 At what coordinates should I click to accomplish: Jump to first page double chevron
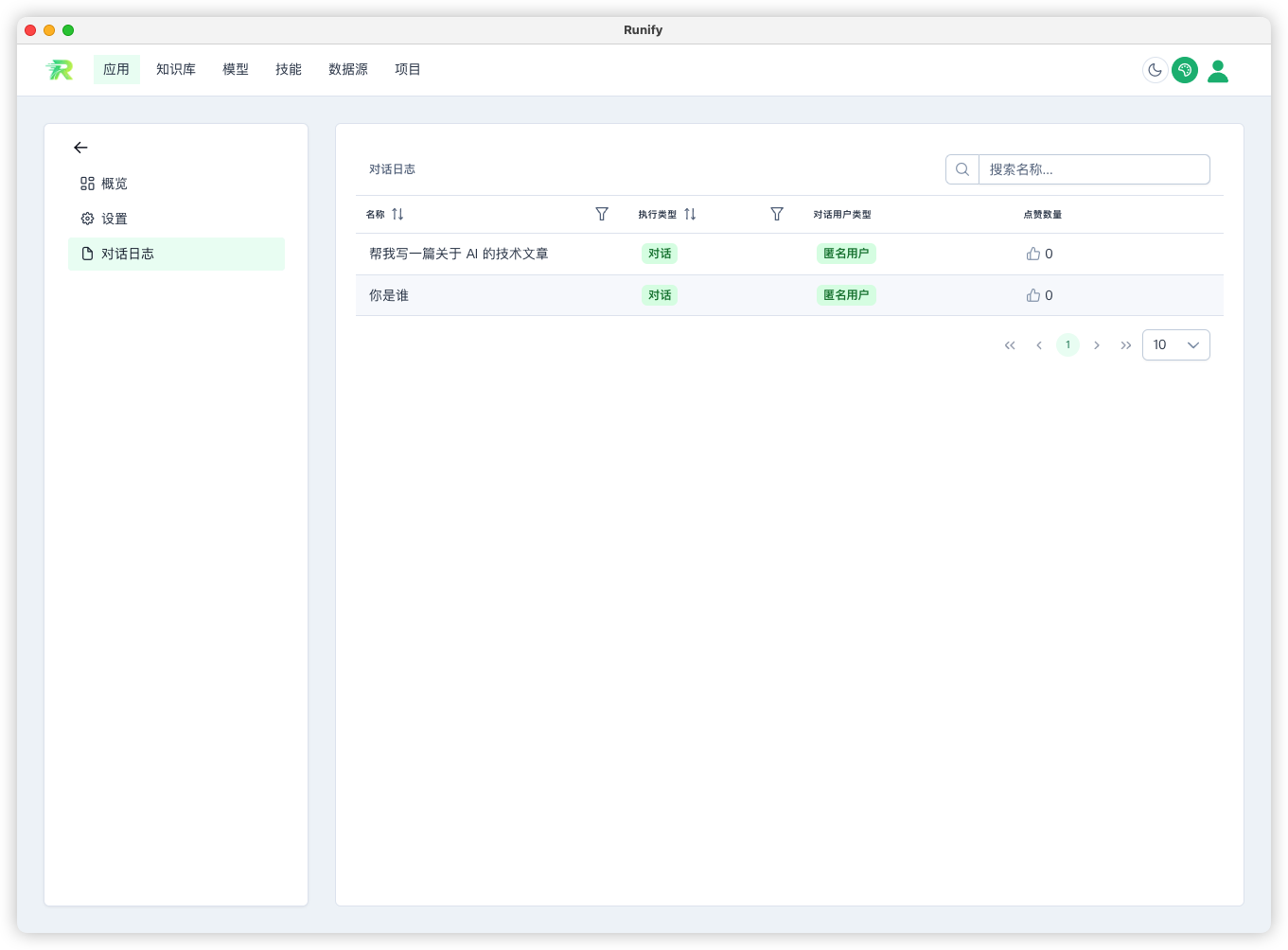tap(1010, 345)
